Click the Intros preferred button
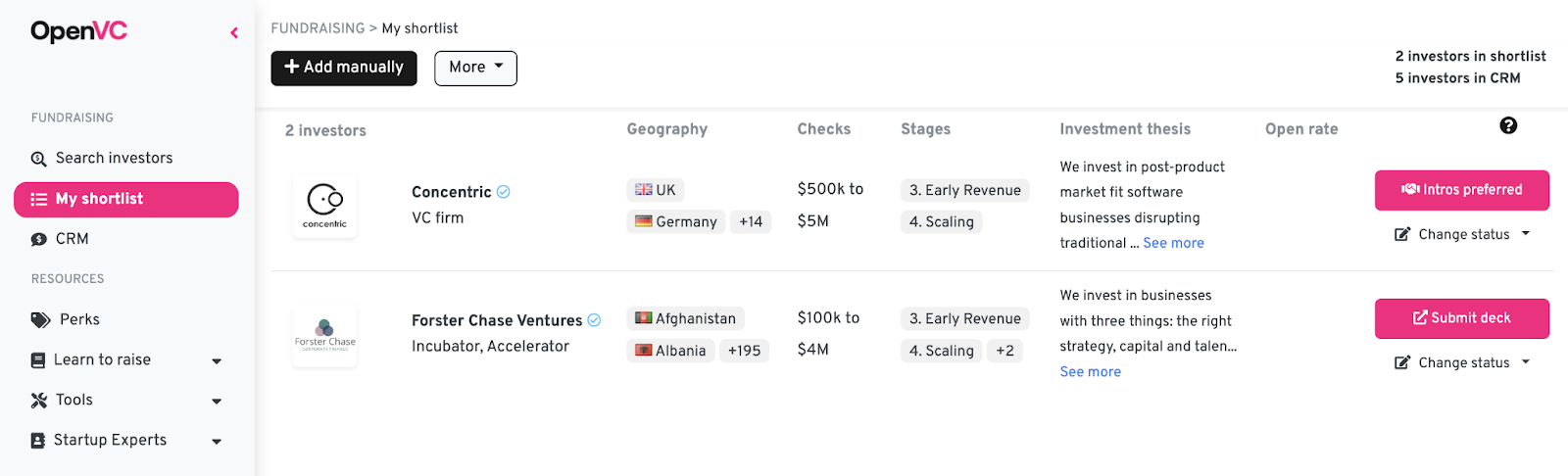 (1462, 190)
